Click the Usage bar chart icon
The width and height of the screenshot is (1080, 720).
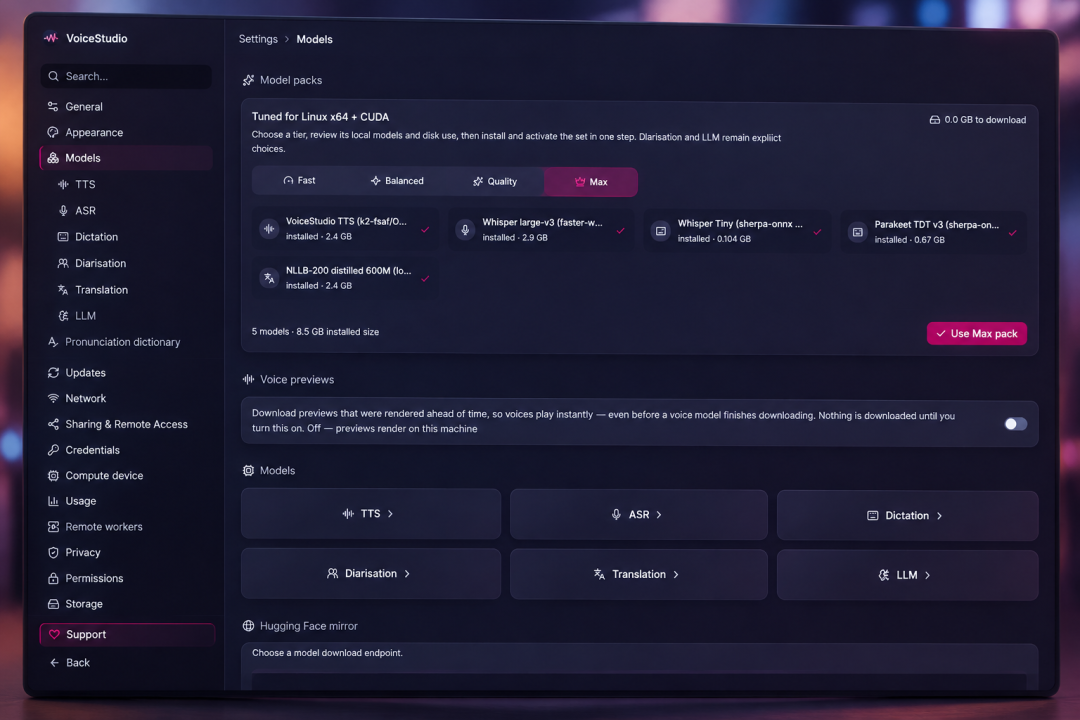(x=53, y=501)
